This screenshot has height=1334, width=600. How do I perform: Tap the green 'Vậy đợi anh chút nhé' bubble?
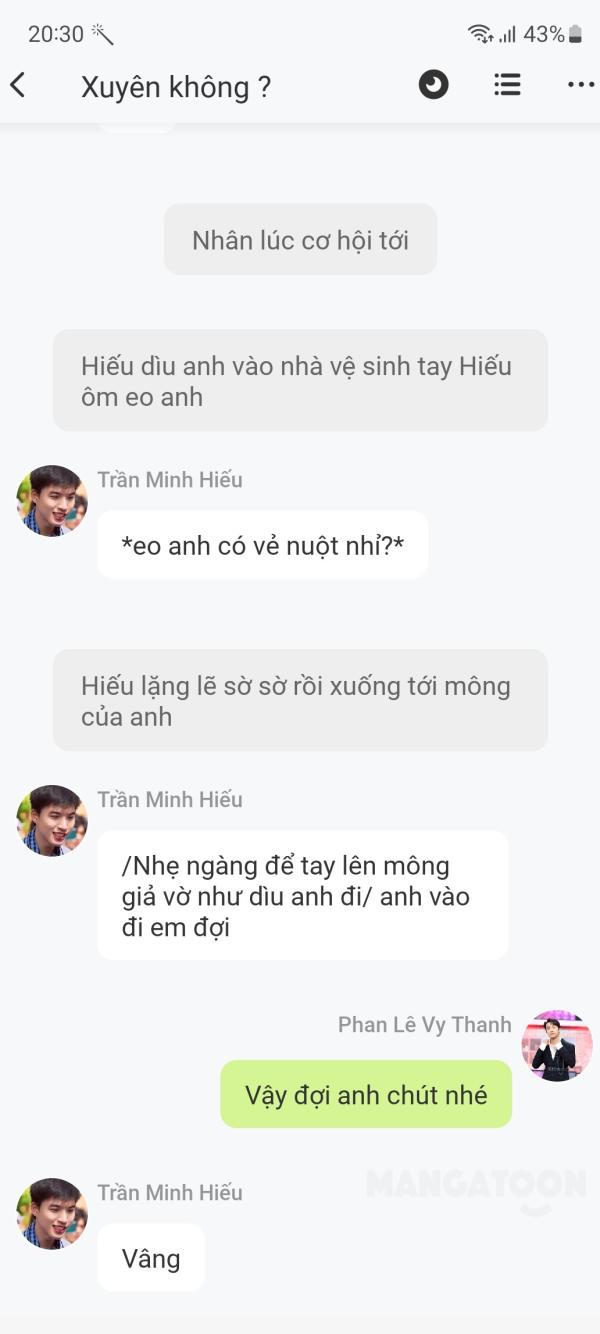[366, 1094]
